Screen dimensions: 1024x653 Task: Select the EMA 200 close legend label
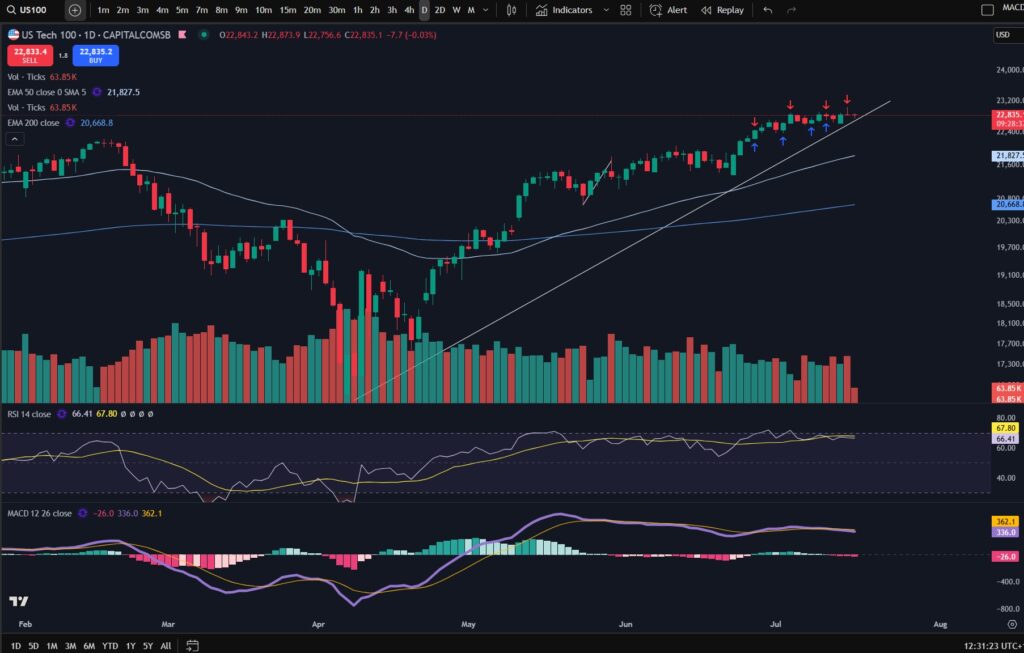click(x=33, y=123)
